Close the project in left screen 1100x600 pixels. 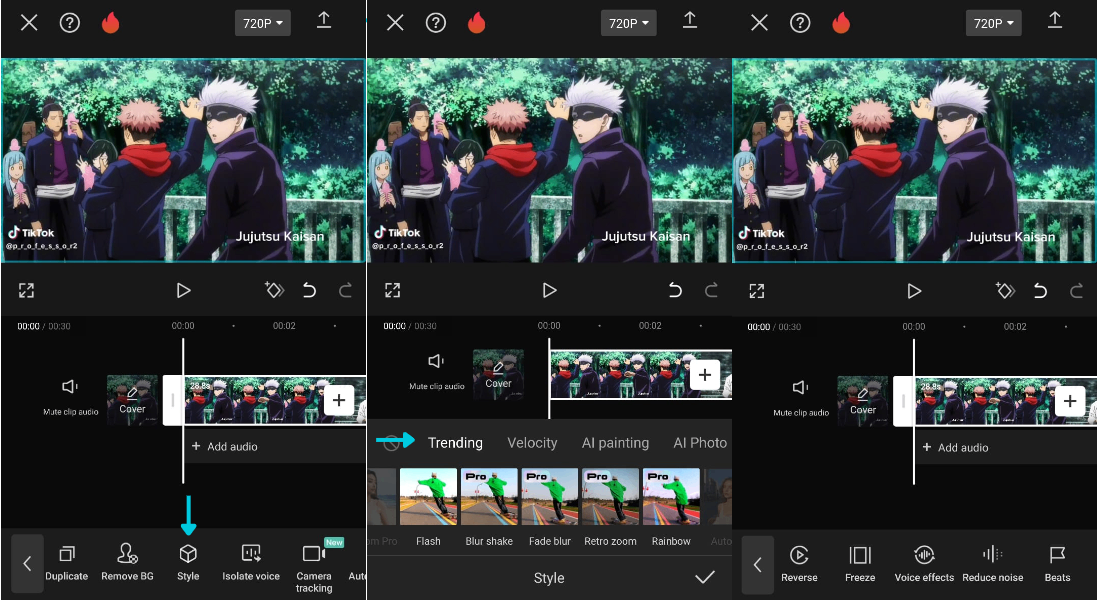click(29, 23)
